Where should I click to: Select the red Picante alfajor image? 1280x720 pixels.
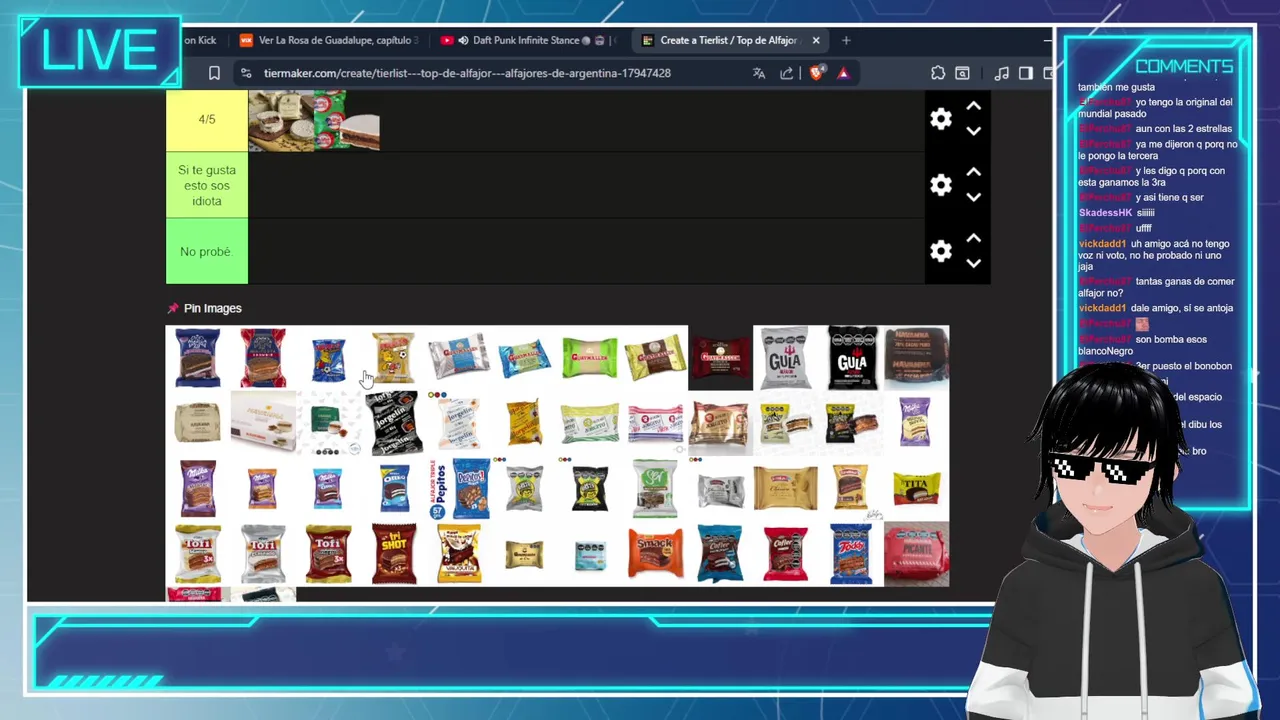pyautogui.click(x=916, y=553)
